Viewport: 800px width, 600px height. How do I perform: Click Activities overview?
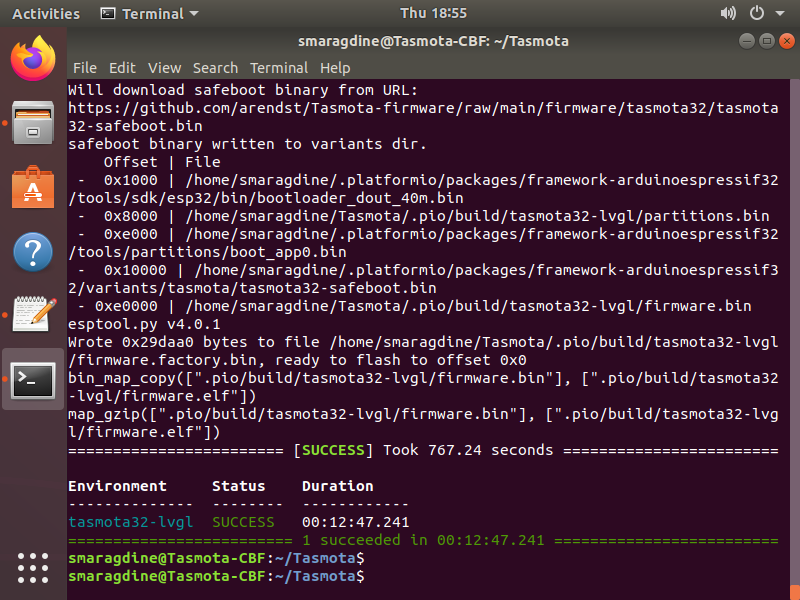(x=46, y=14)
